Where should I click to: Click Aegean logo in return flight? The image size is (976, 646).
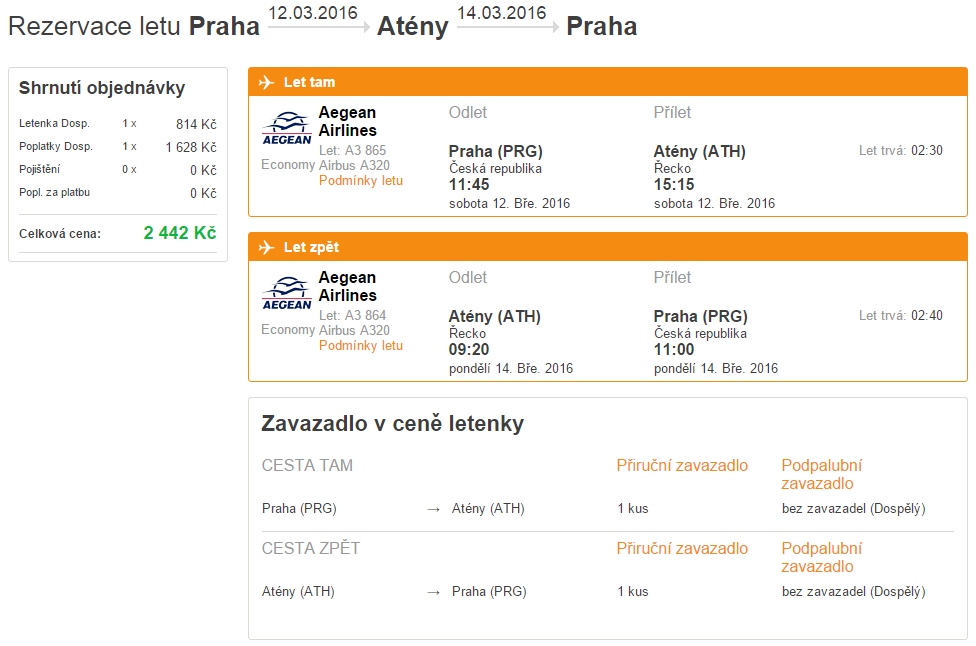coord(287,294)
